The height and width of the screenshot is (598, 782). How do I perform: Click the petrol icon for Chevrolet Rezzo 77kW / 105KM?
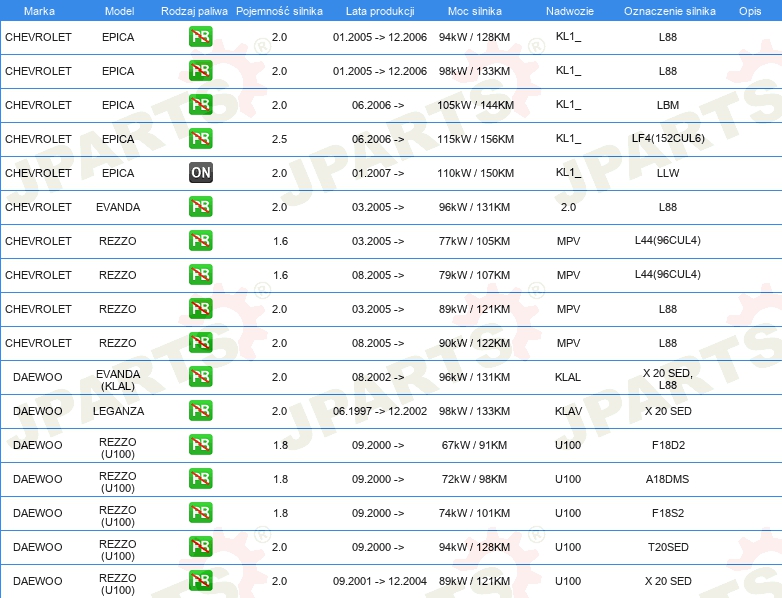pyautogui.click(x=200, y=240)
